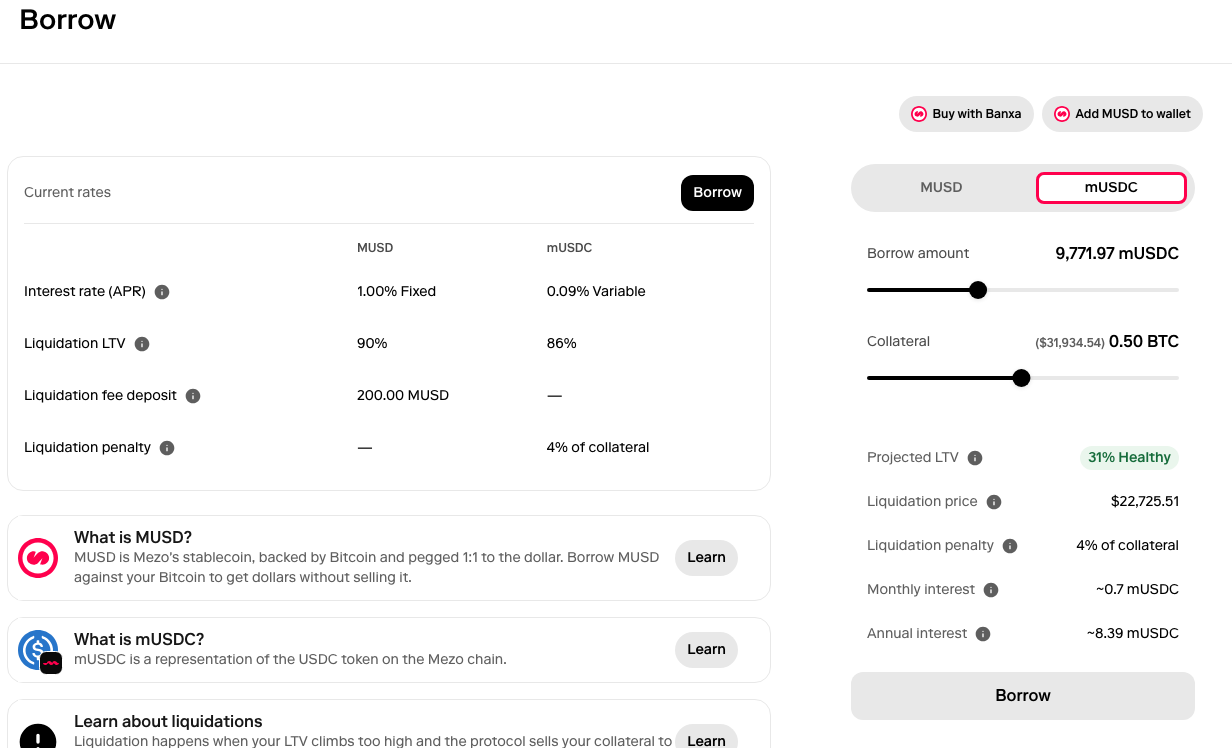Image resolution: width=1232 pixels, height=748 pixels.
Task: Click info icon beside Projected LTV
Action: [975, 458]
